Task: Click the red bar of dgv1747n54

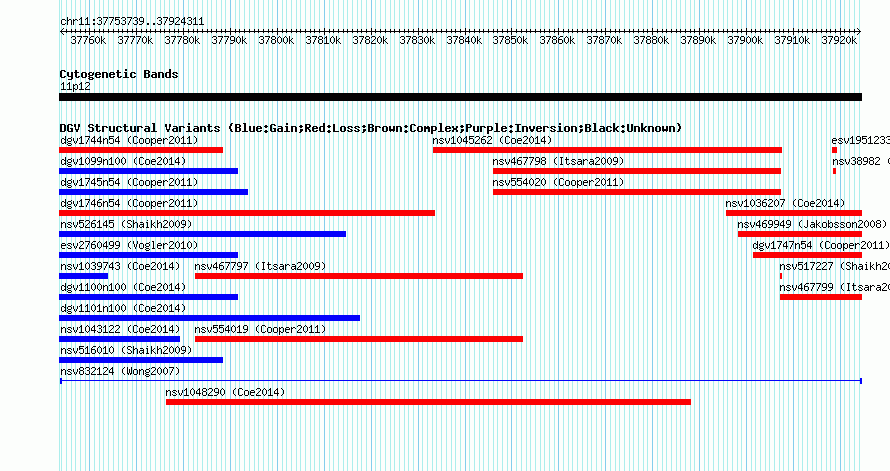Action: pos(808,255)
